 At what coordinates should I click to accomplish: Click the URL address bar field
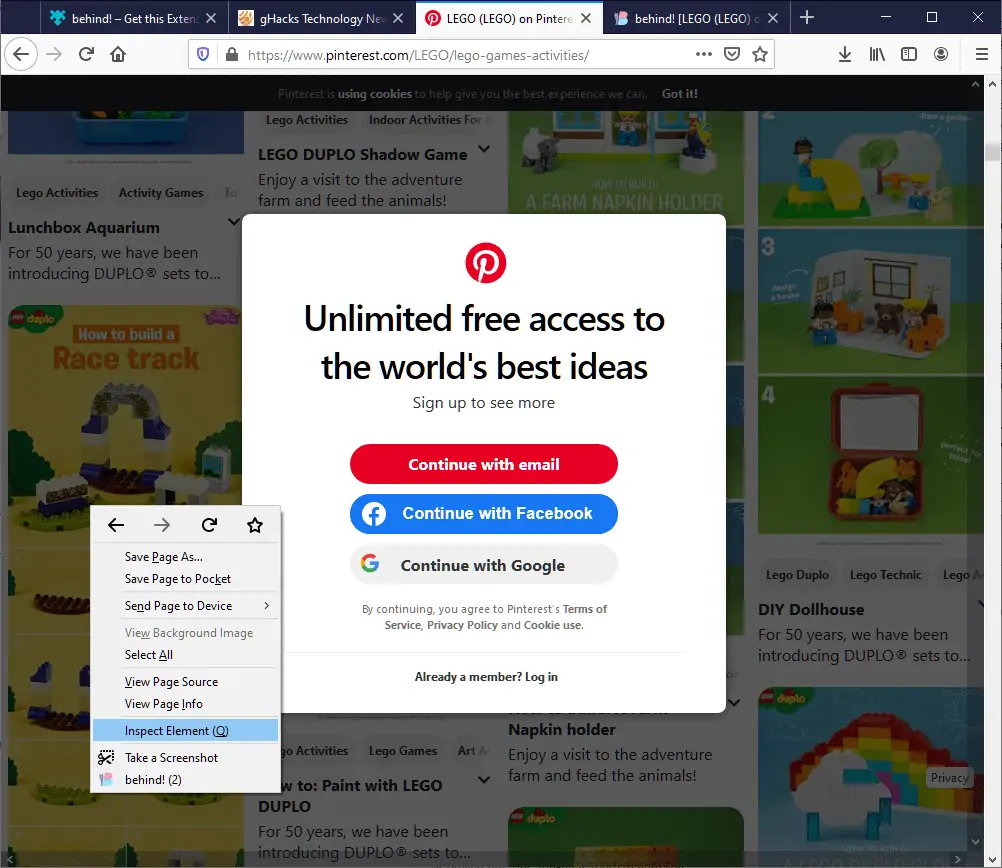[x=466, y=55]
